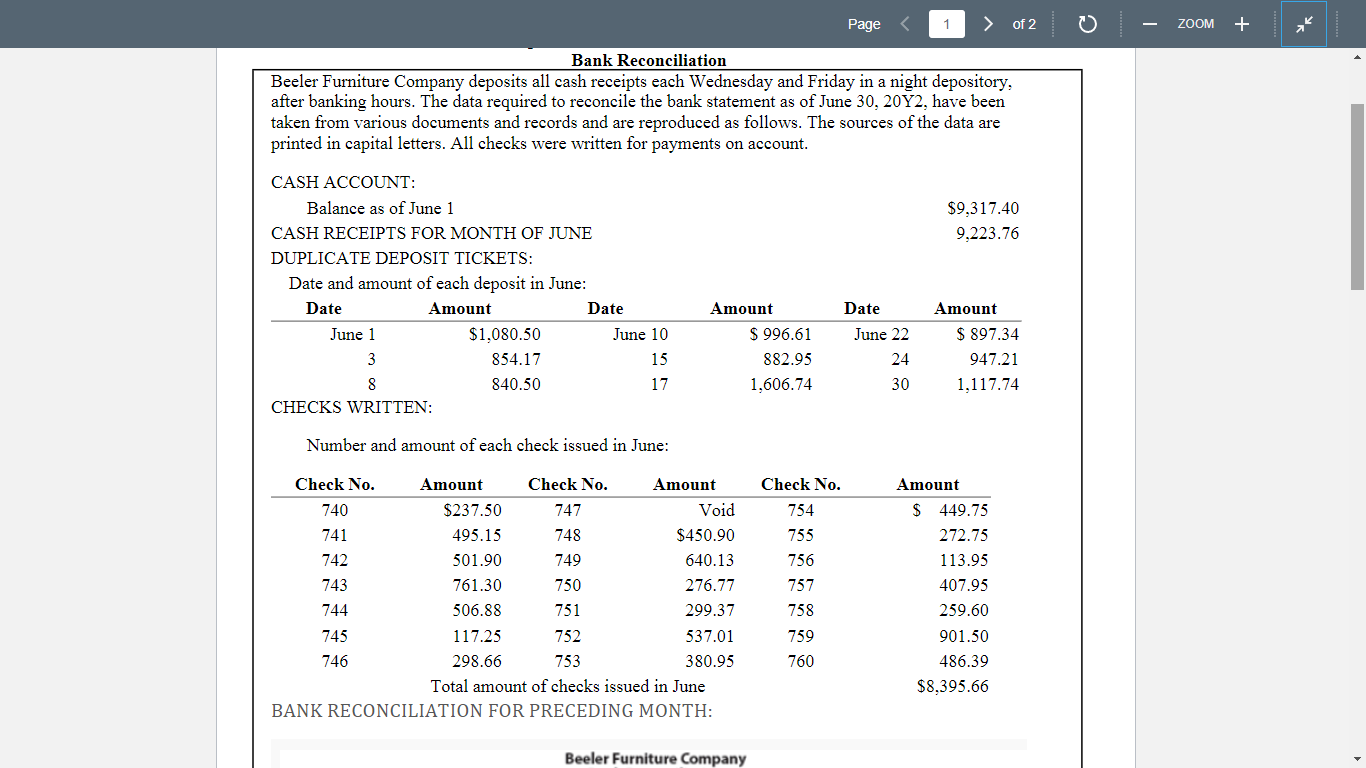Advance to page 2 with the next chevron
Image resolution: width=1366 pixels, height=768 pixels.
[987, 23]
